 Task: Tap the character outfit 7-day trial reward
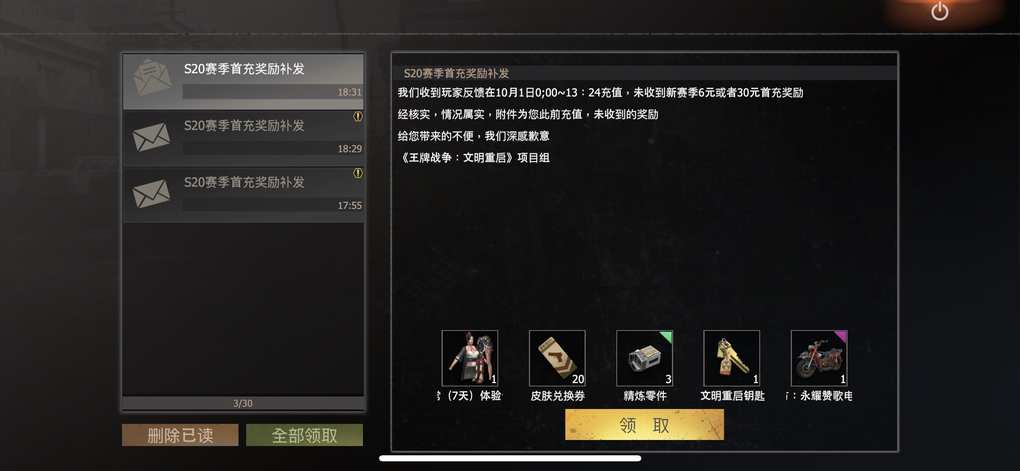[x=470, y=358]
